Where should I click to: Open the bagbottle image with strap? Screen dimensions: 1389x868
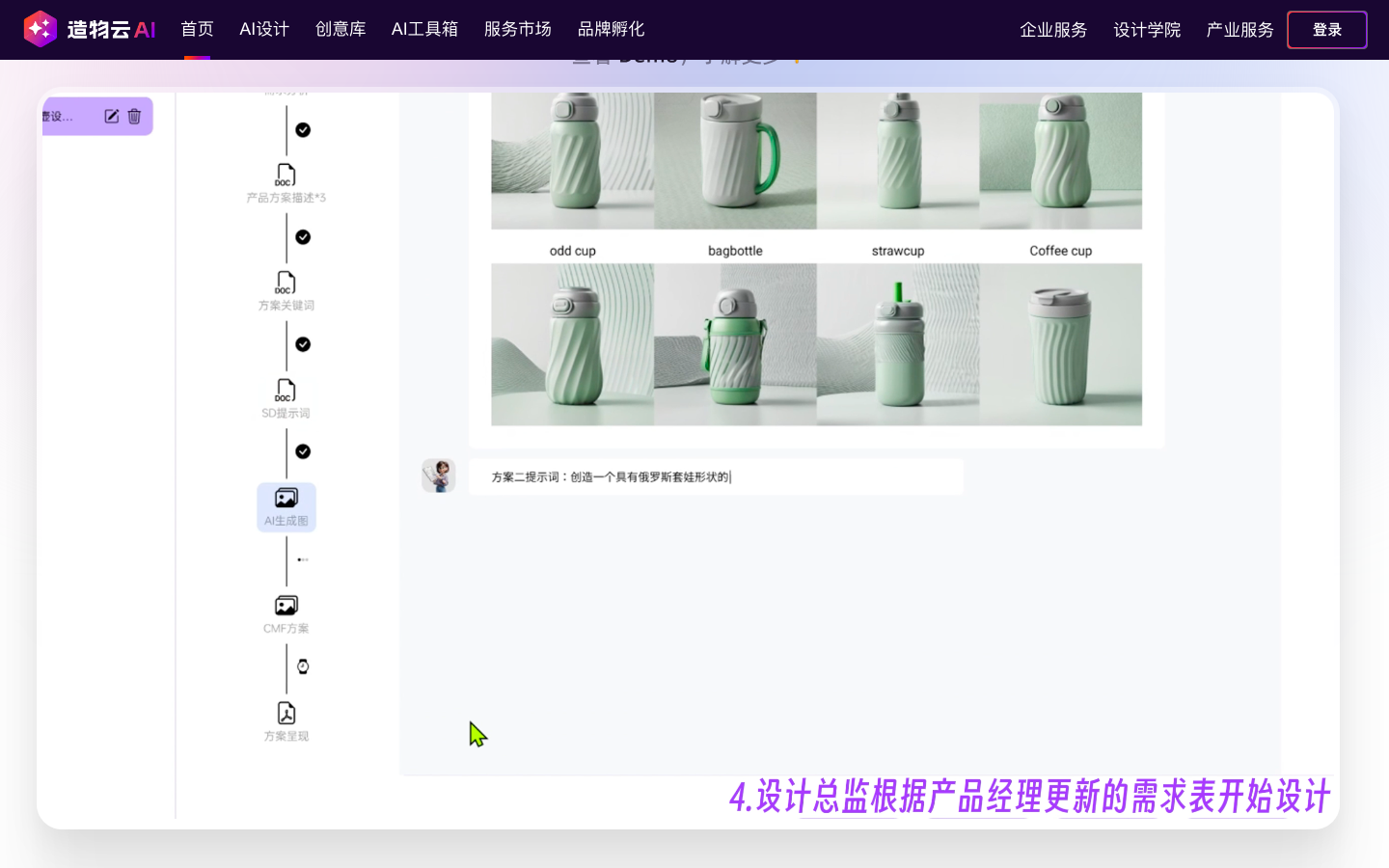[x=735, y=344]
